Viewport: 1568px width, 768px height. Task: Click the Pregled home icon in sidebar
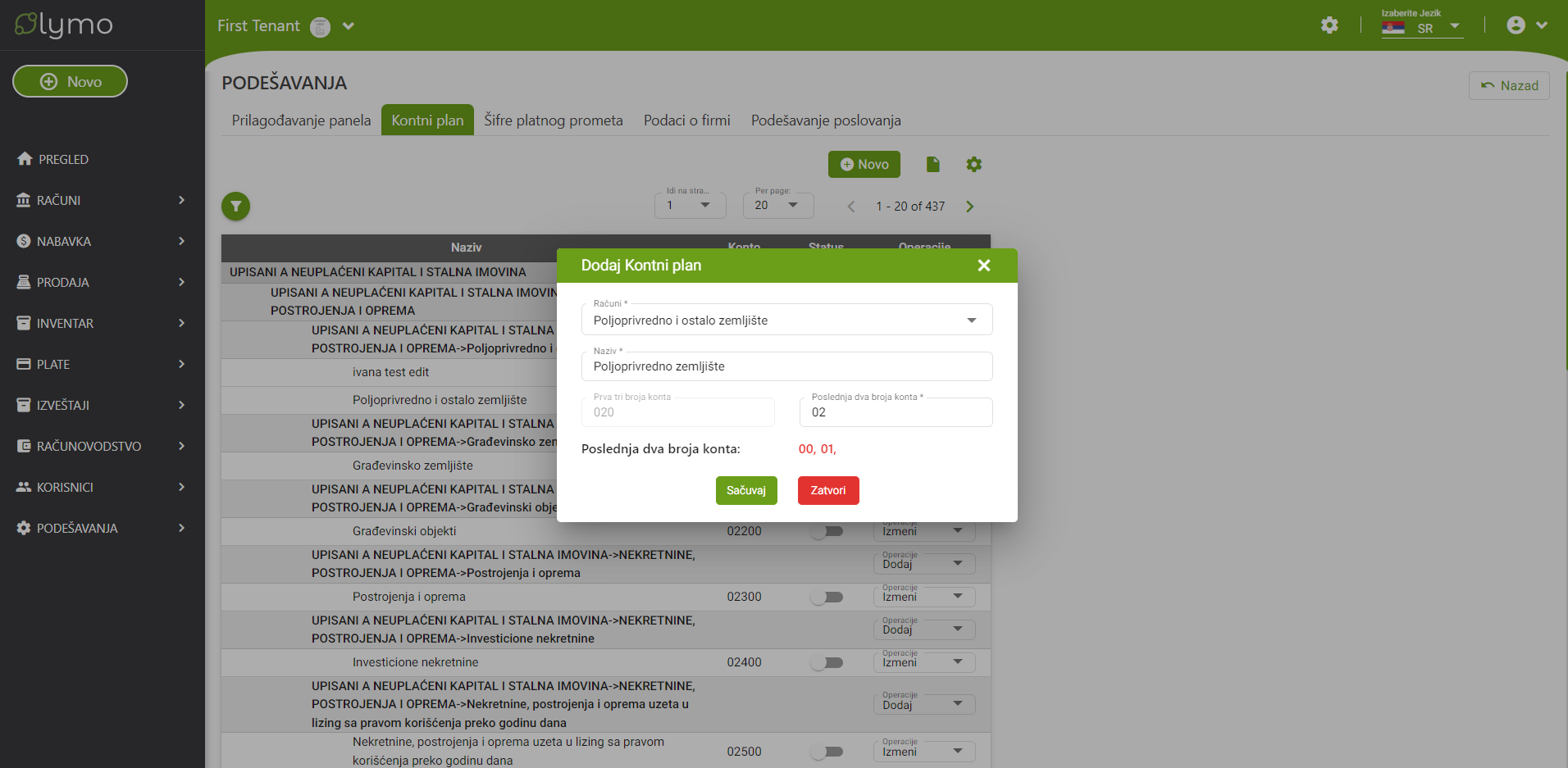click(x=25, y=159)
